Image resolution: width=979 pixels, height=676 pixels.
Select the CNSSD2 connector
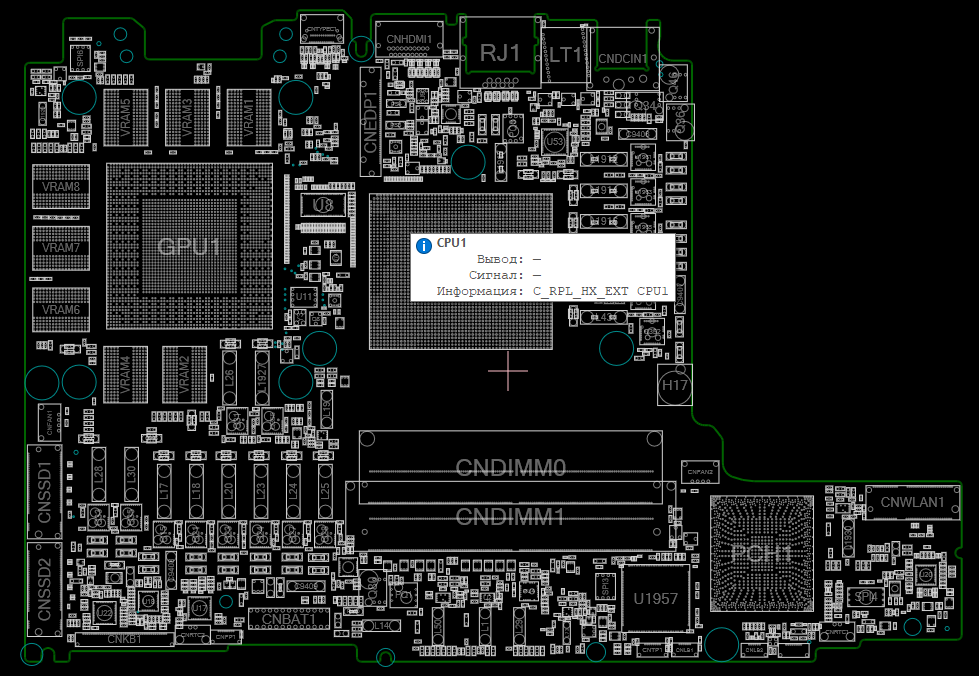(44, 588)
